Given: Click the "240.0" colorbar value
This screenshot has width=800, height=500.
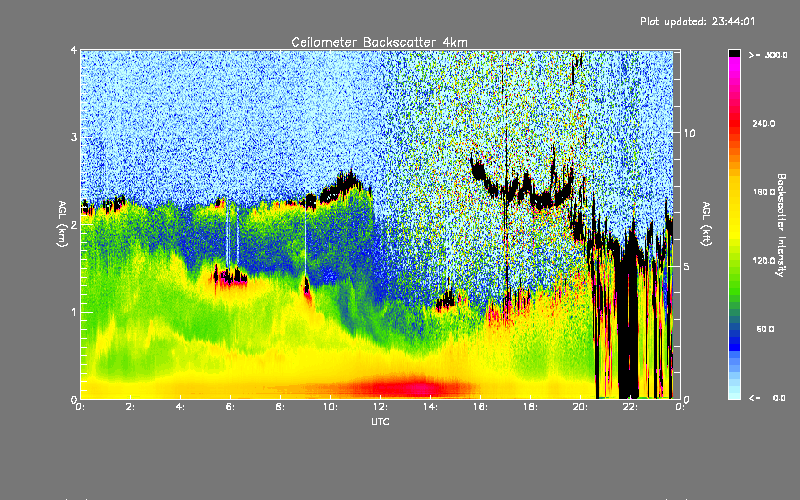Looking at the screenshot, I should tap(764, 123).
